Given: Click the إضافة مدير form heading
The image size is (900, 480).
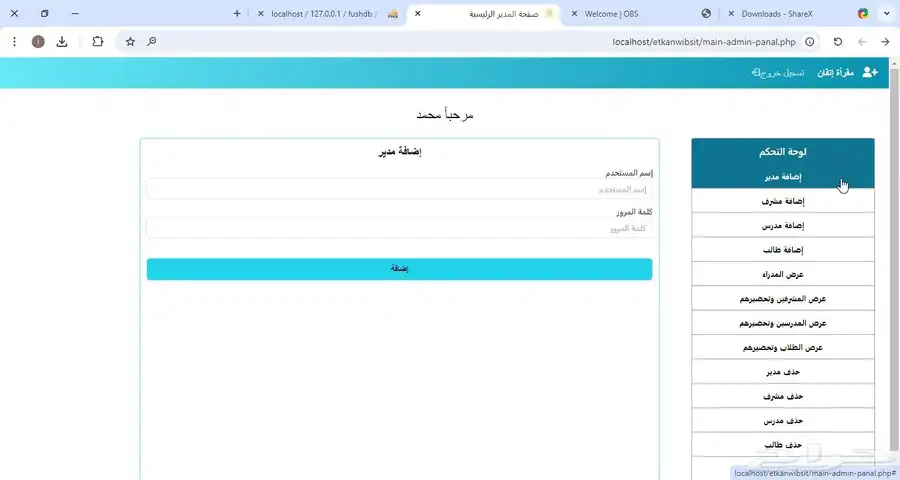Looking at the screenshot, I should (x=400, y=152).
